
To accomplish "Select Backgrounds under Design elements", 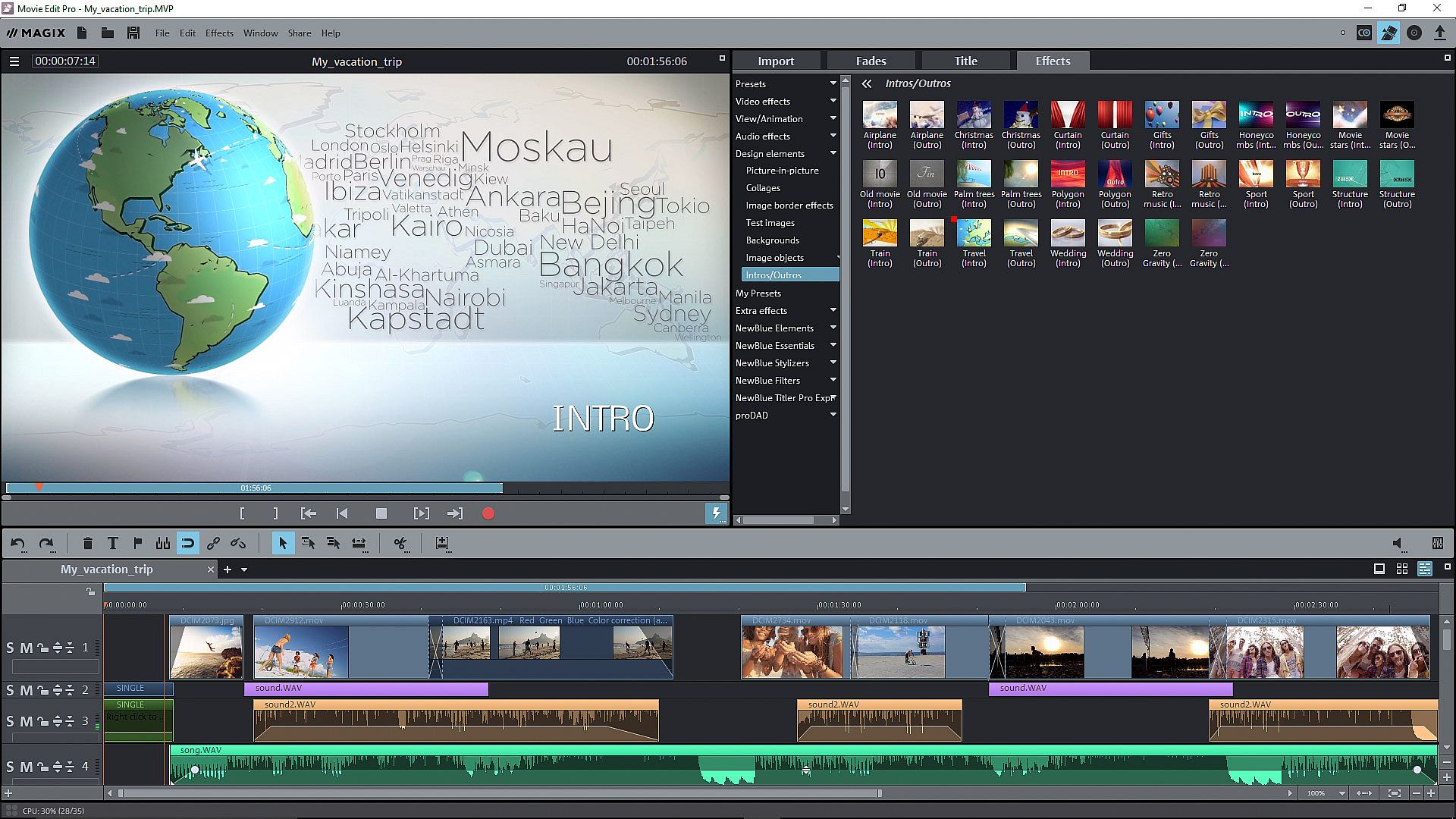I will pos(772,240).
